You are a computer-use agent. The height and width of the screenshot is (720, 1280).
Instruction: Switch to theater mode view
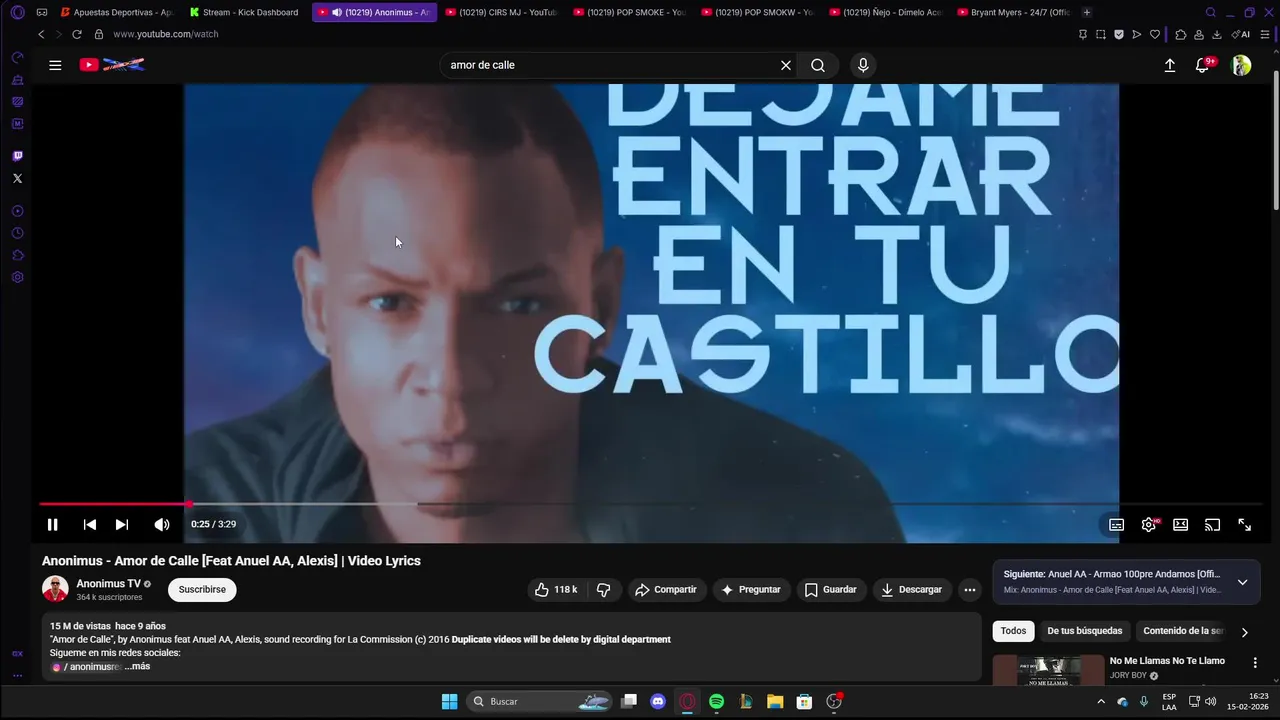(x=1181, y=524)
